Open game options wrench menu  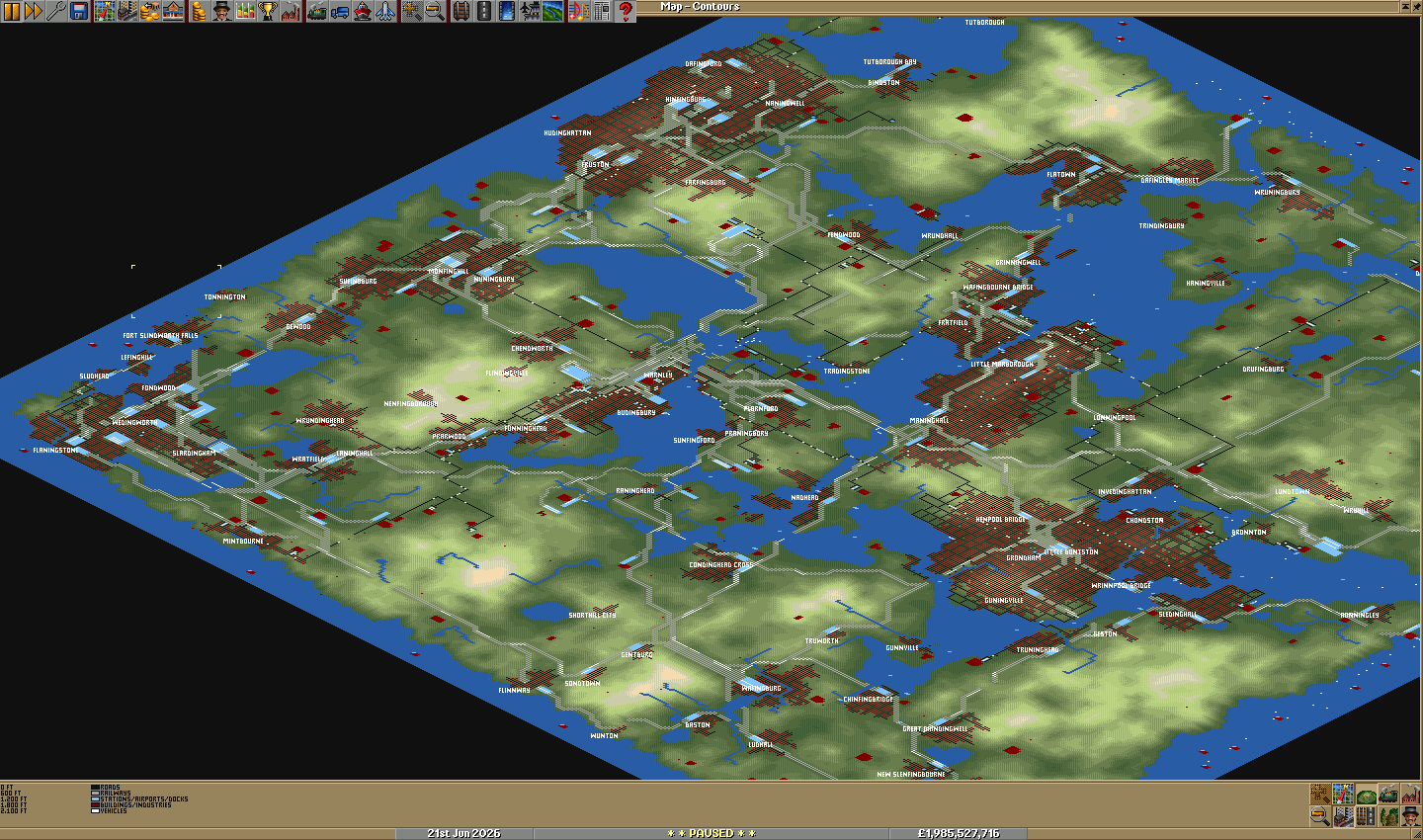pos(54,11)
